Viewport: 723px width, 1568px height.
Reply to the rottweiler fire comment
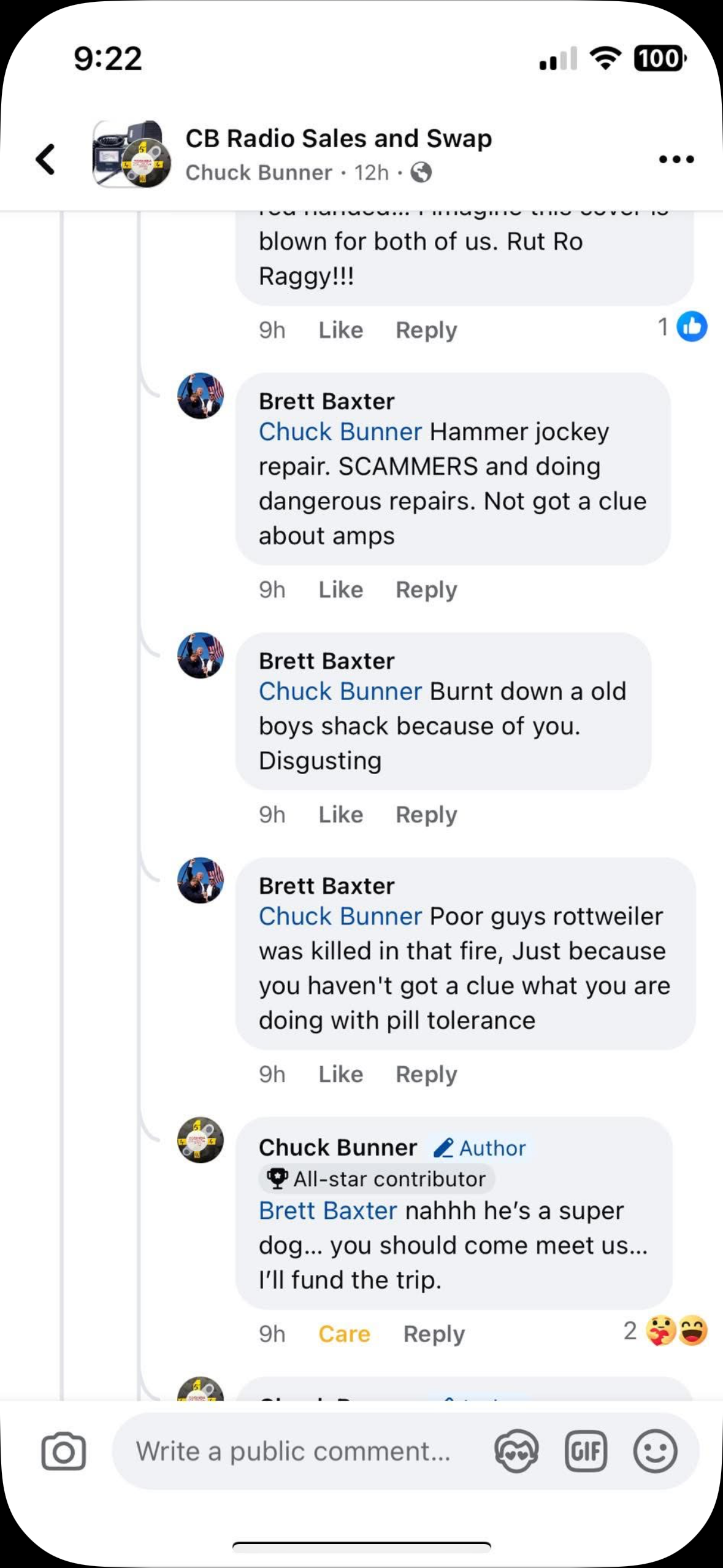426,1074
